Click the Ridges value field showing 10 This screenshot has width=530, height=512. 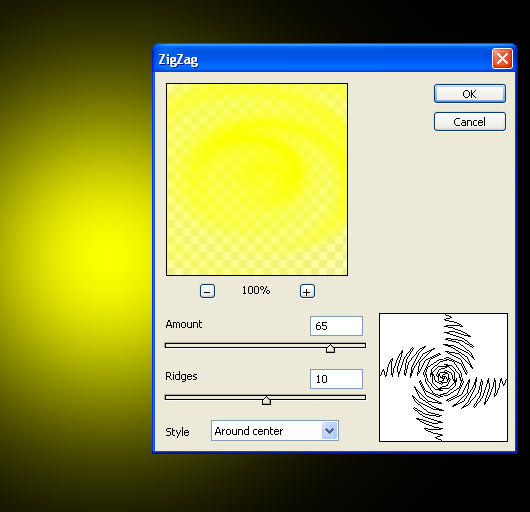[336, 379]
